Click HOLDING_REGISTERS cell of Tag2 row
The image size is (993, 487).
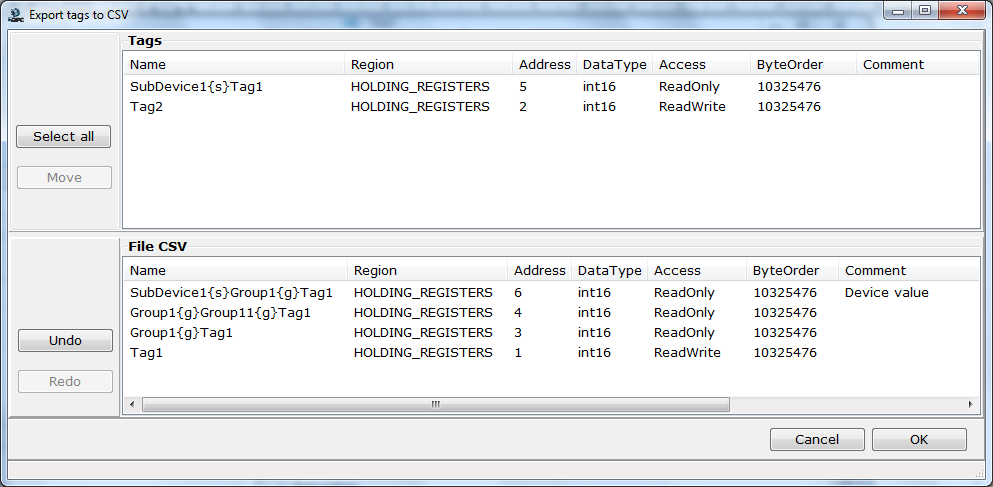pos(421,107)
